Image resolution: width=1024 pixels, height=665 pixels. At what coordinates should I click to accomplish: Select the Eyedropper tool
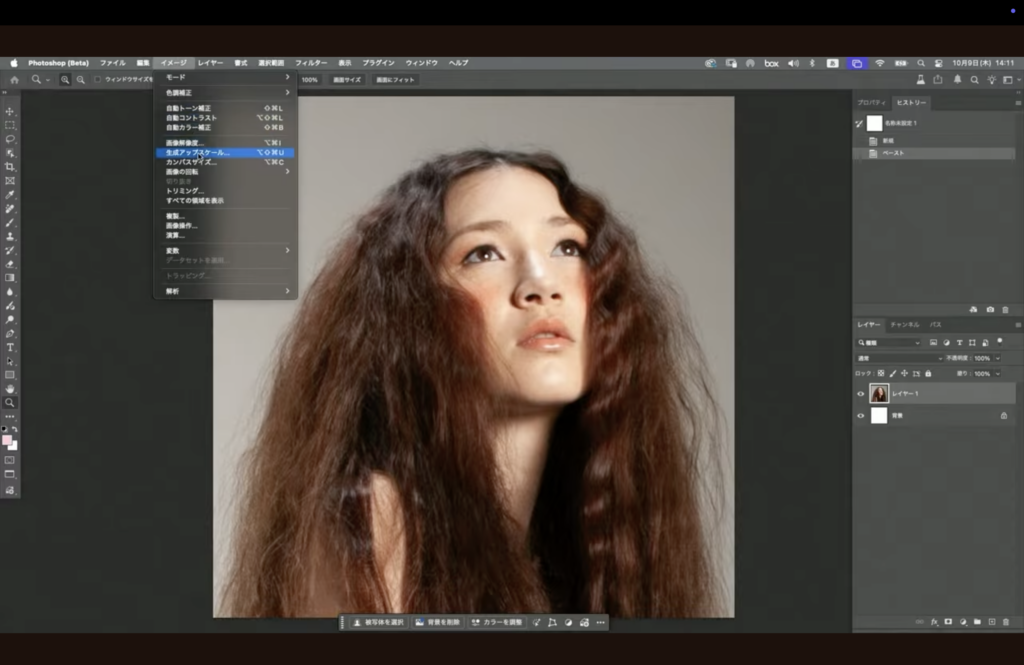10,195
